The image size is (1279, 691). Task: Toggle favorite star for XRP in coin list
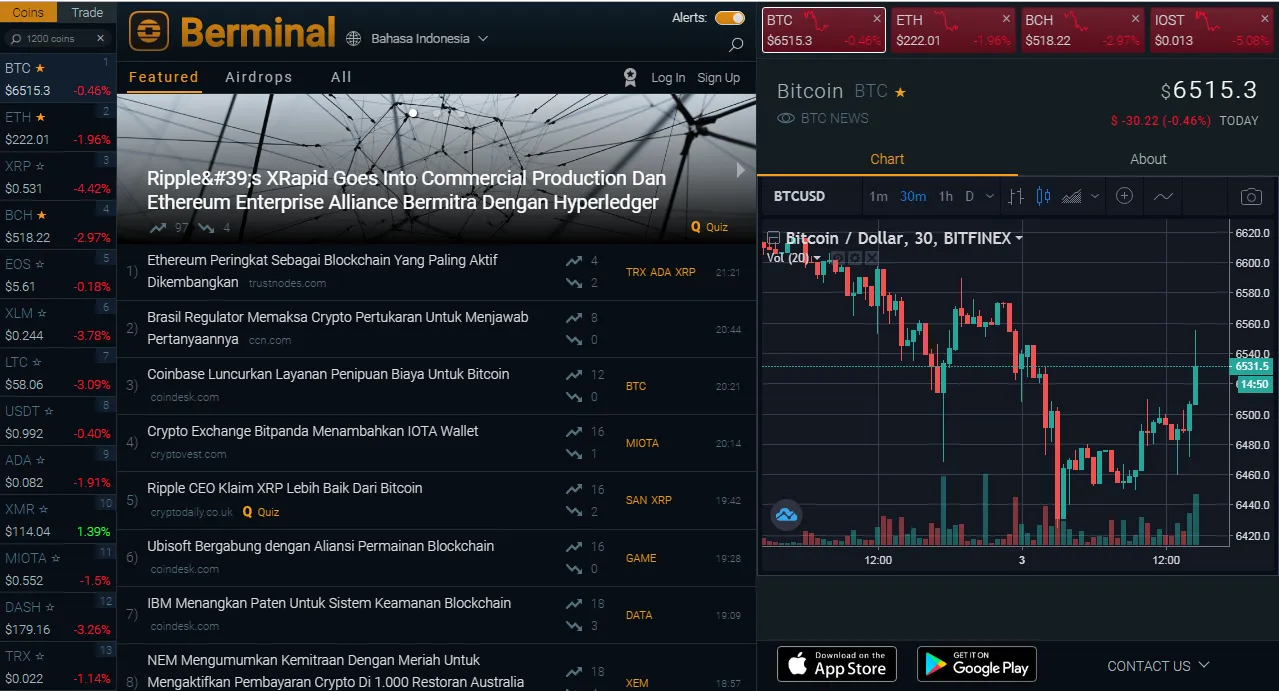[40, 166]
